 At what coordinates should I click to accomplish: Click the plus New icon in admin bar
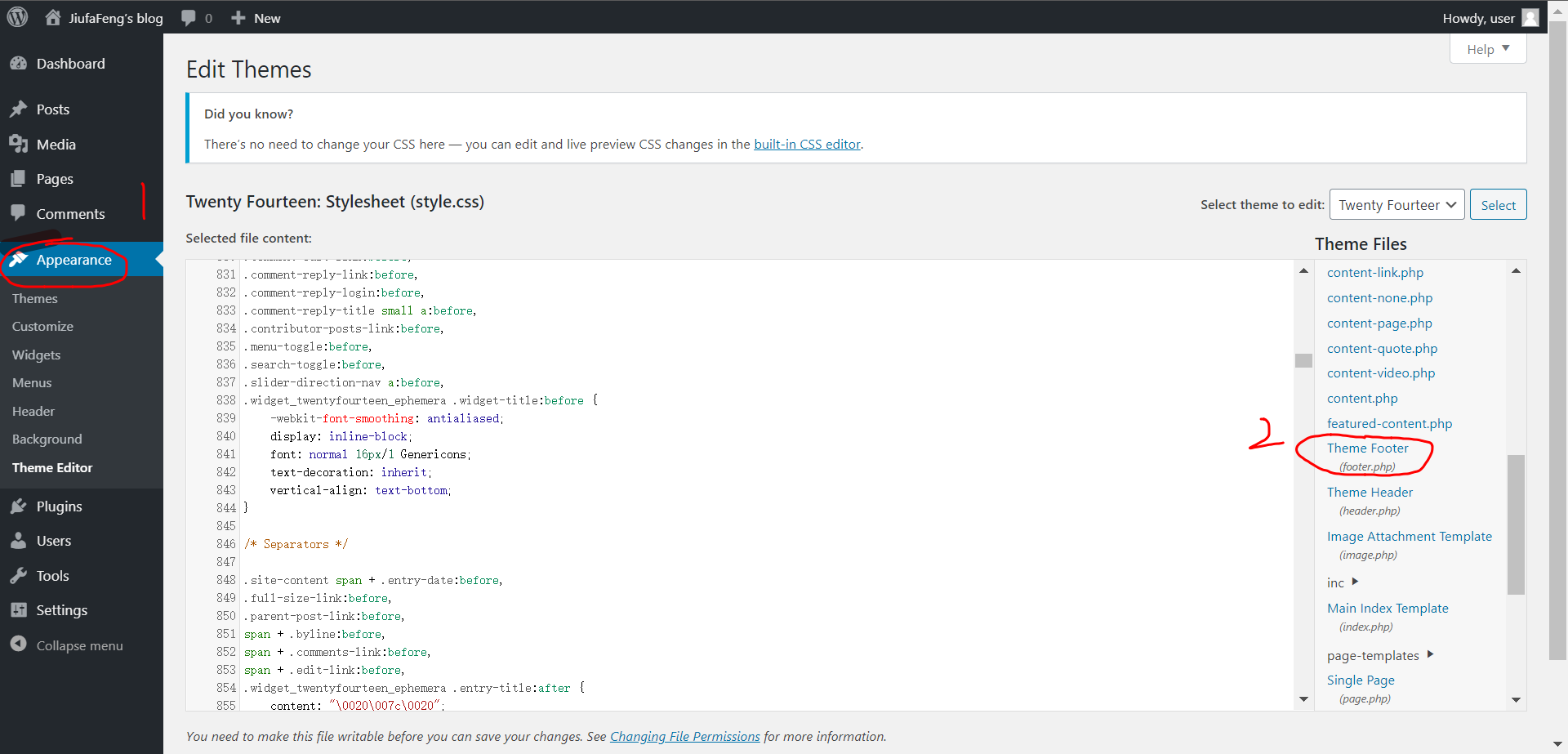pos(238,18)
